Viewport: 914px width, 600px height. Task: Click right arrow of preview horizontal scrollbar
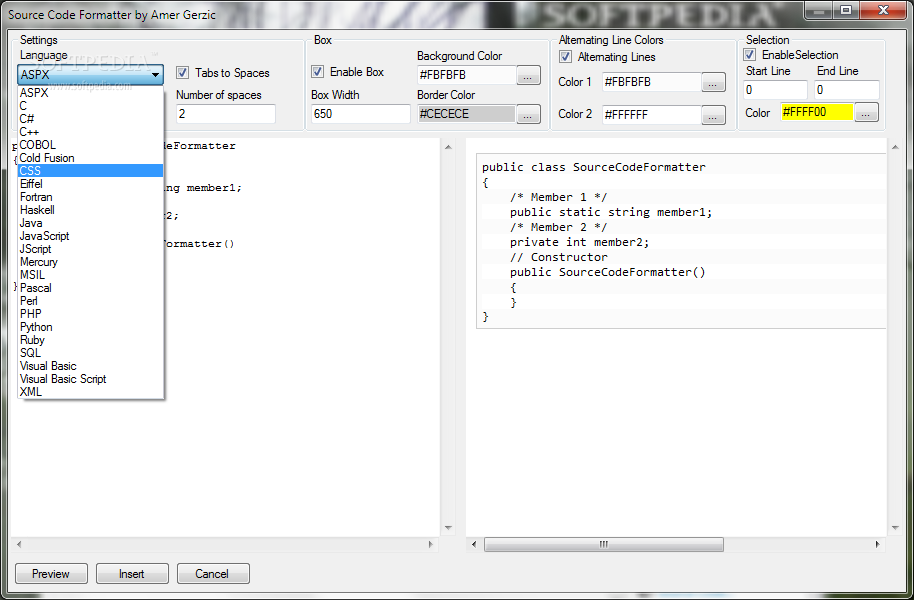[877, 544]
